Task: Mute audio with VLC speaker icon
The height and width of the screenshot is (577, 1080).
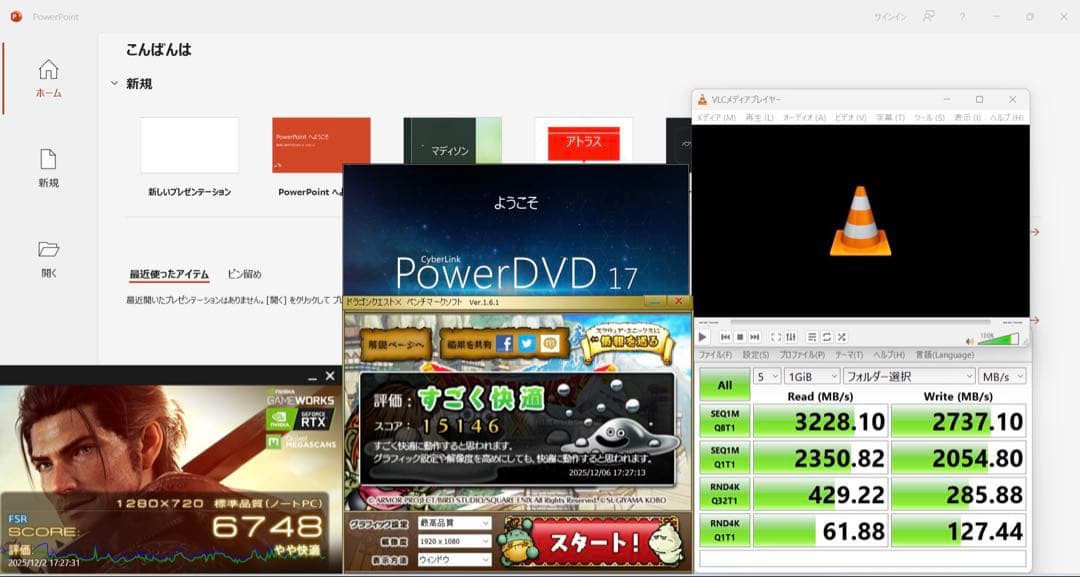Action: [970, 341]
